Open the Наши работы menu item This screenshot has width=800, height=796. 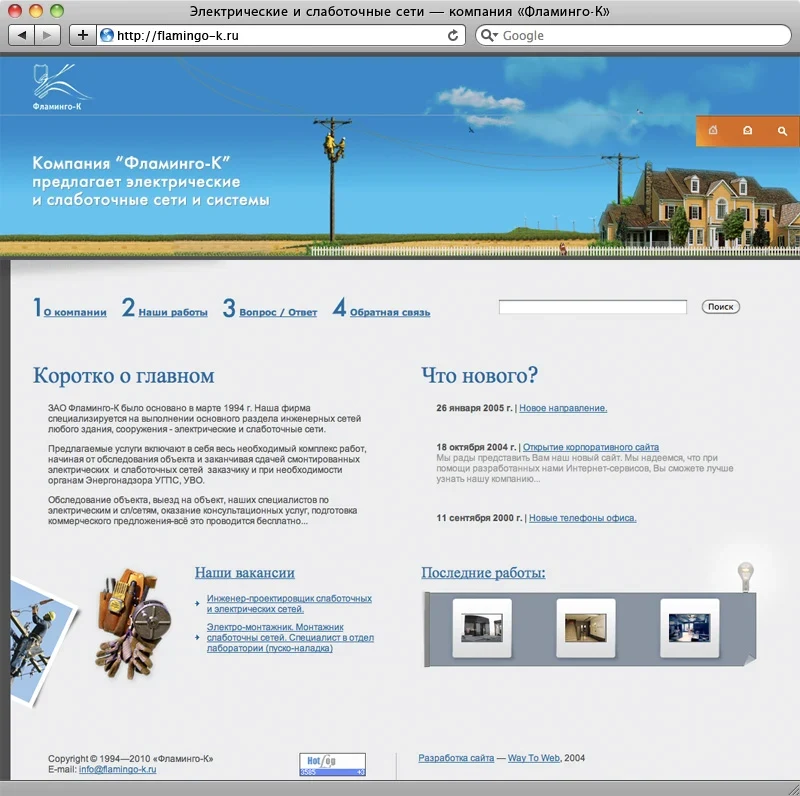point(173,312)
